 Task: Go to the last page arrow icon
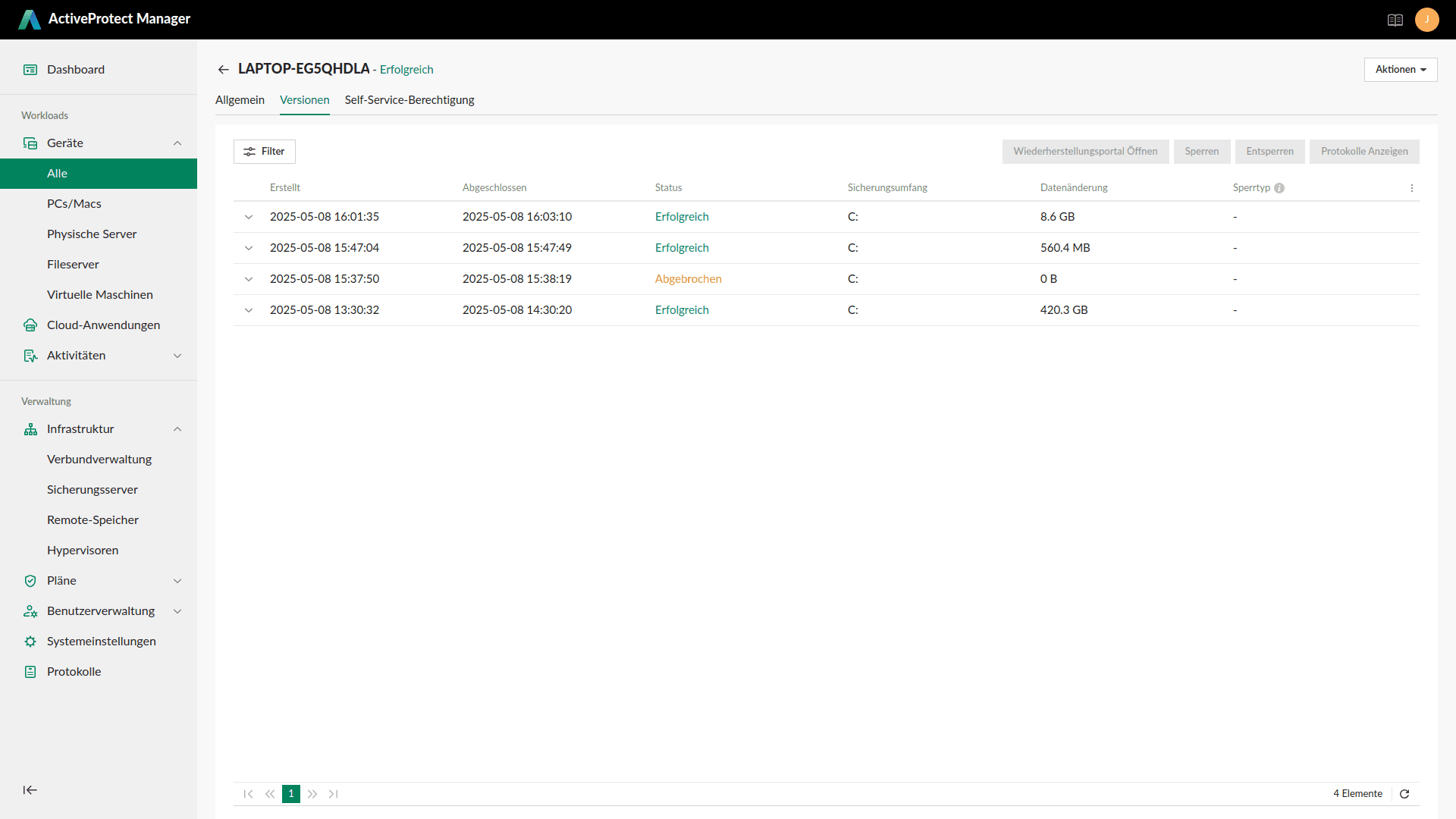pyautogui.click(x=334, y=794)
